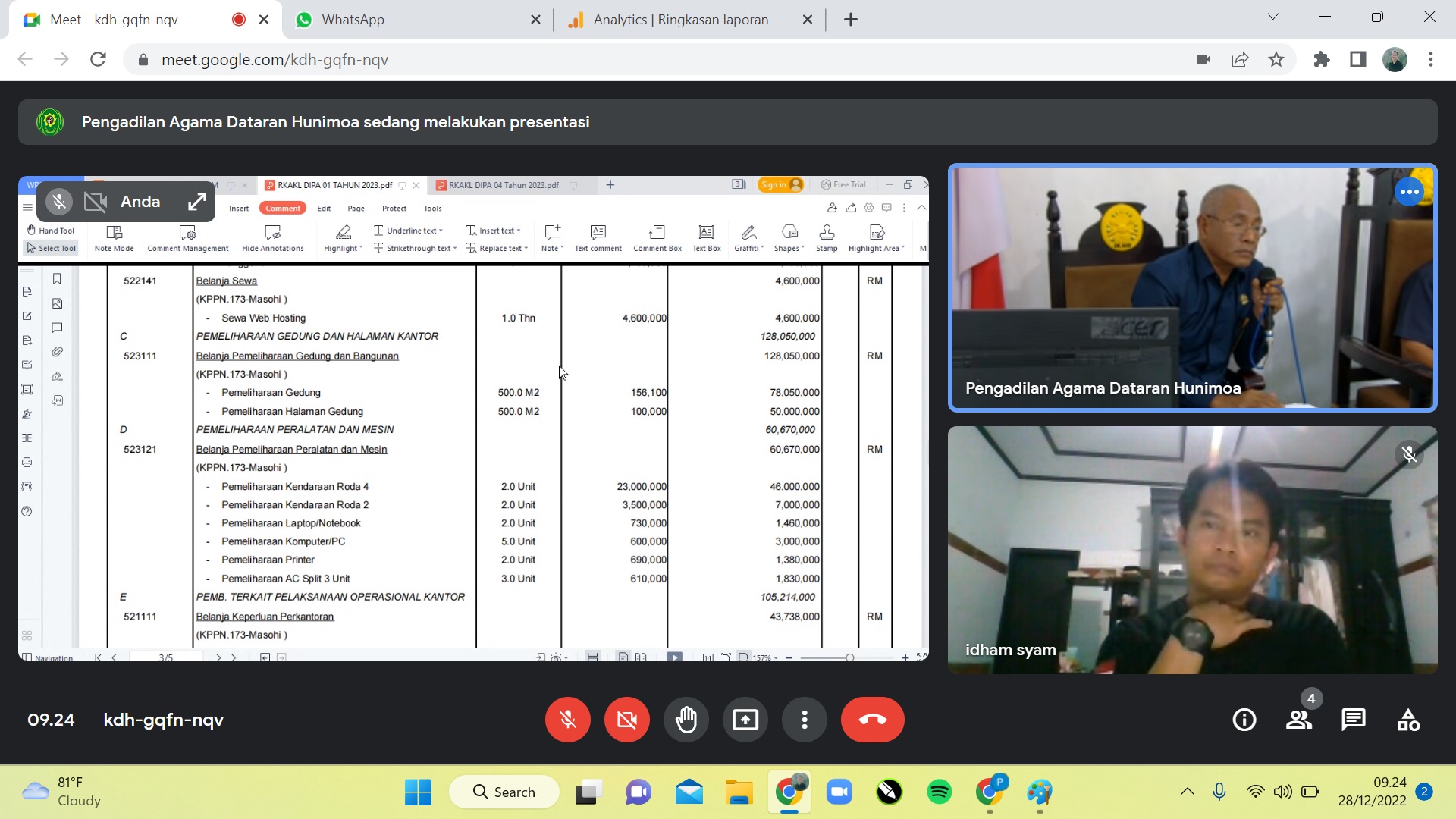1456x819 pixels.
Task: Open the attachments panel in the PDF sidebar
Action: [x=57, y=351]
